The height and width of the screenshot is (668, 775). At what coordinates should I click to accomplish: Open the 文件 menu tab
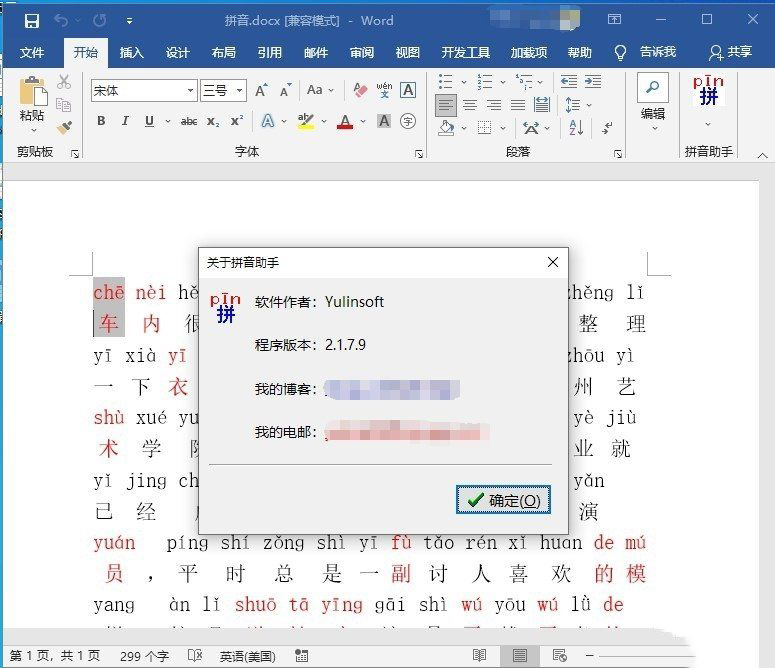[32, 52]
